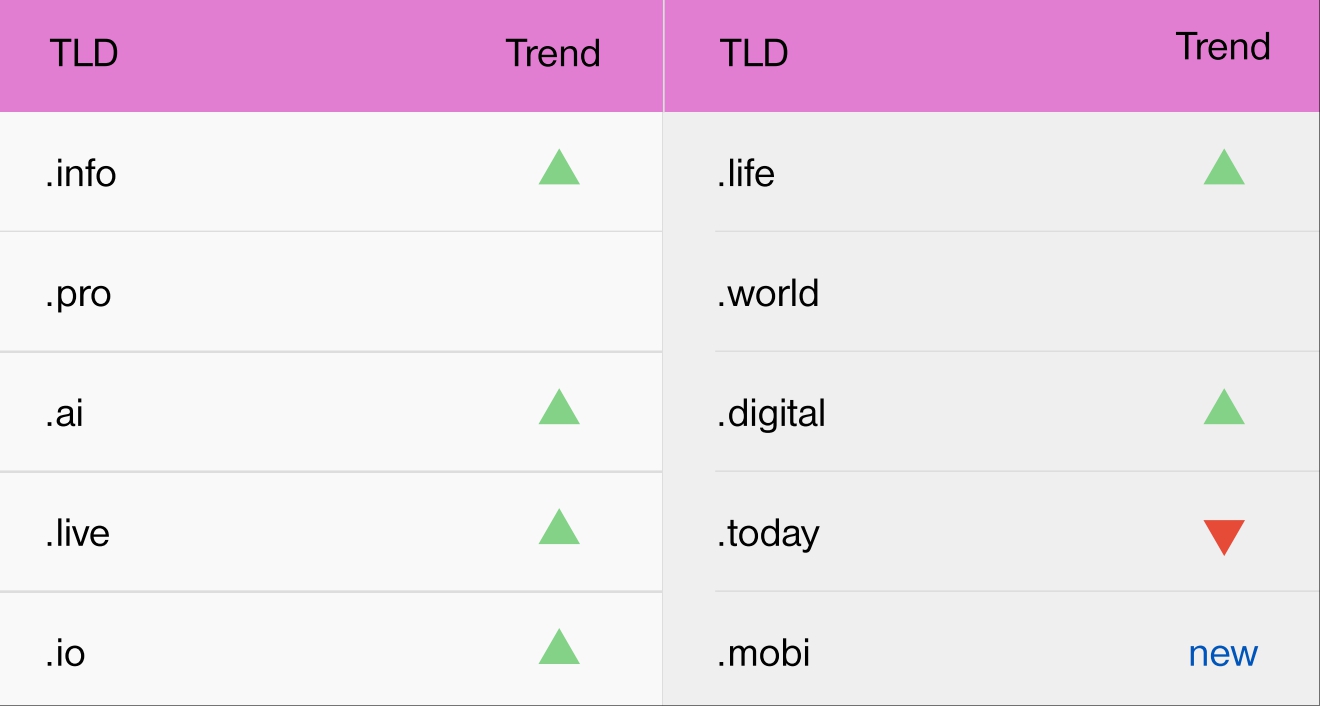
Task: Choose the .live TLD name
Action: [77, 533]
